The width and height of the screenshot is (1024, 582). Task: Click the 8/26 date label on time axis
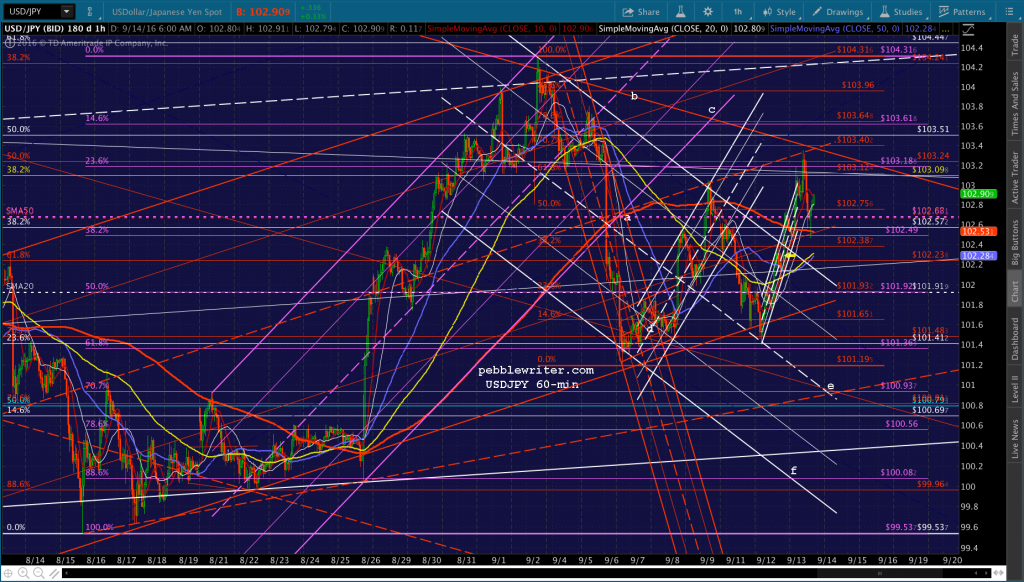pos(371,560)
